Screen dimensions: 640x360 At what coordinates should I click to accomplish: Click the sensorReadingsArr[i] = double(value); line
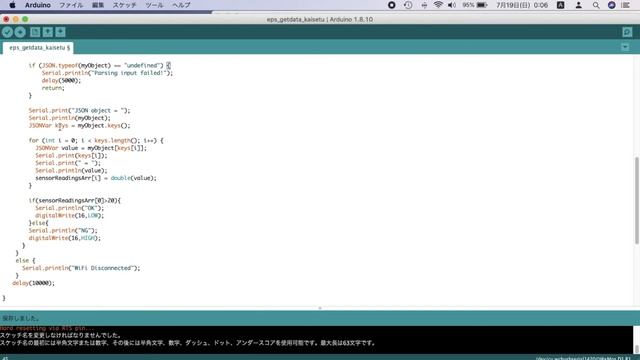[96, 178]
